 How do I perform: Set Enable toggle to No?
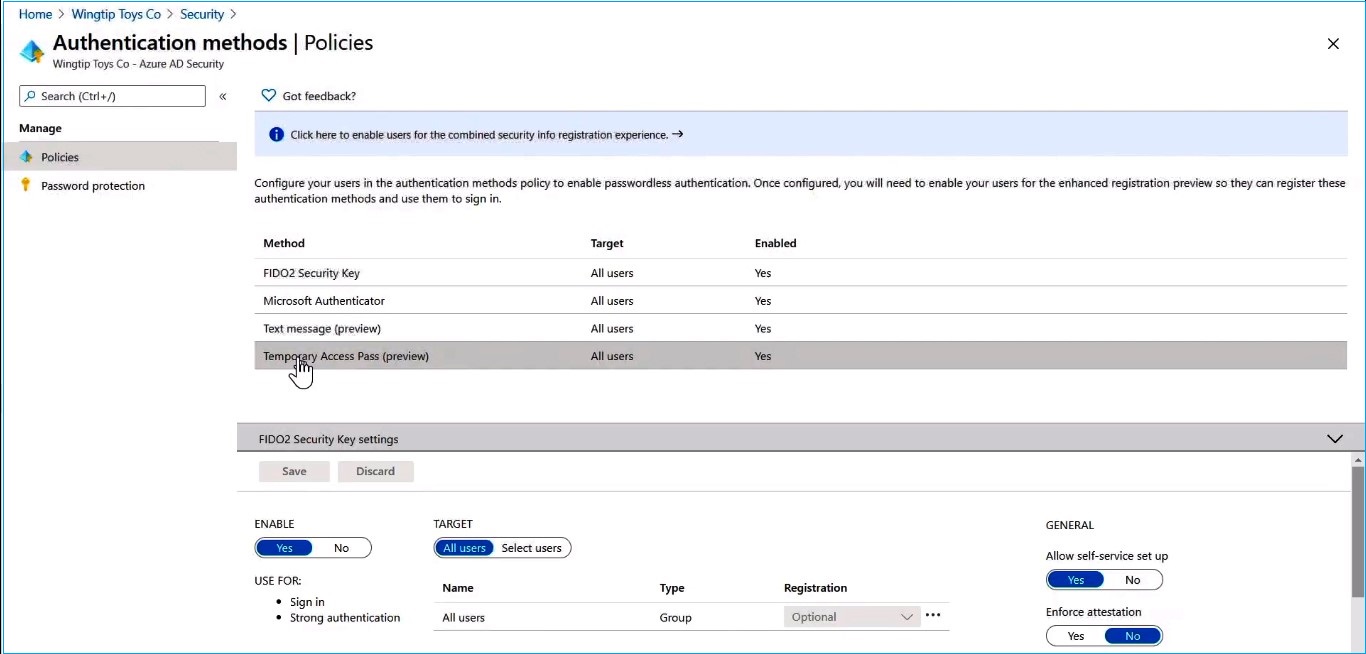coord(342,548)
